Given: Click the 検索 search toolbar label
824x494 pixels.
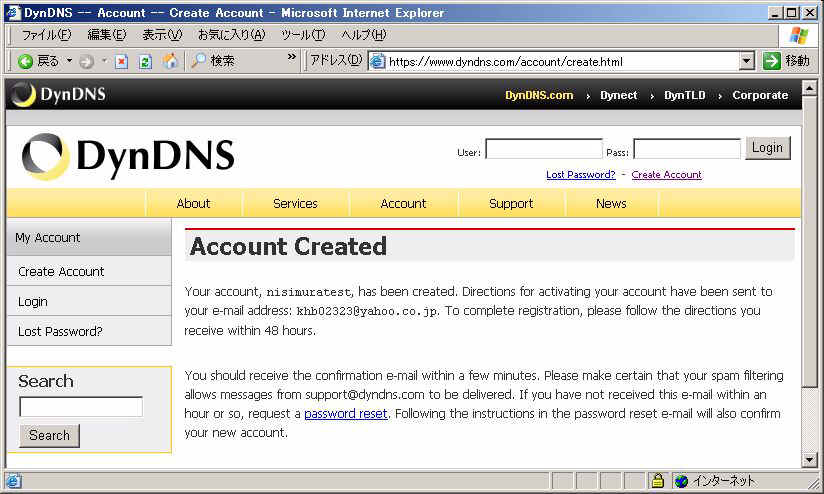Looking at the screenshot, I should tap(222, 61).
